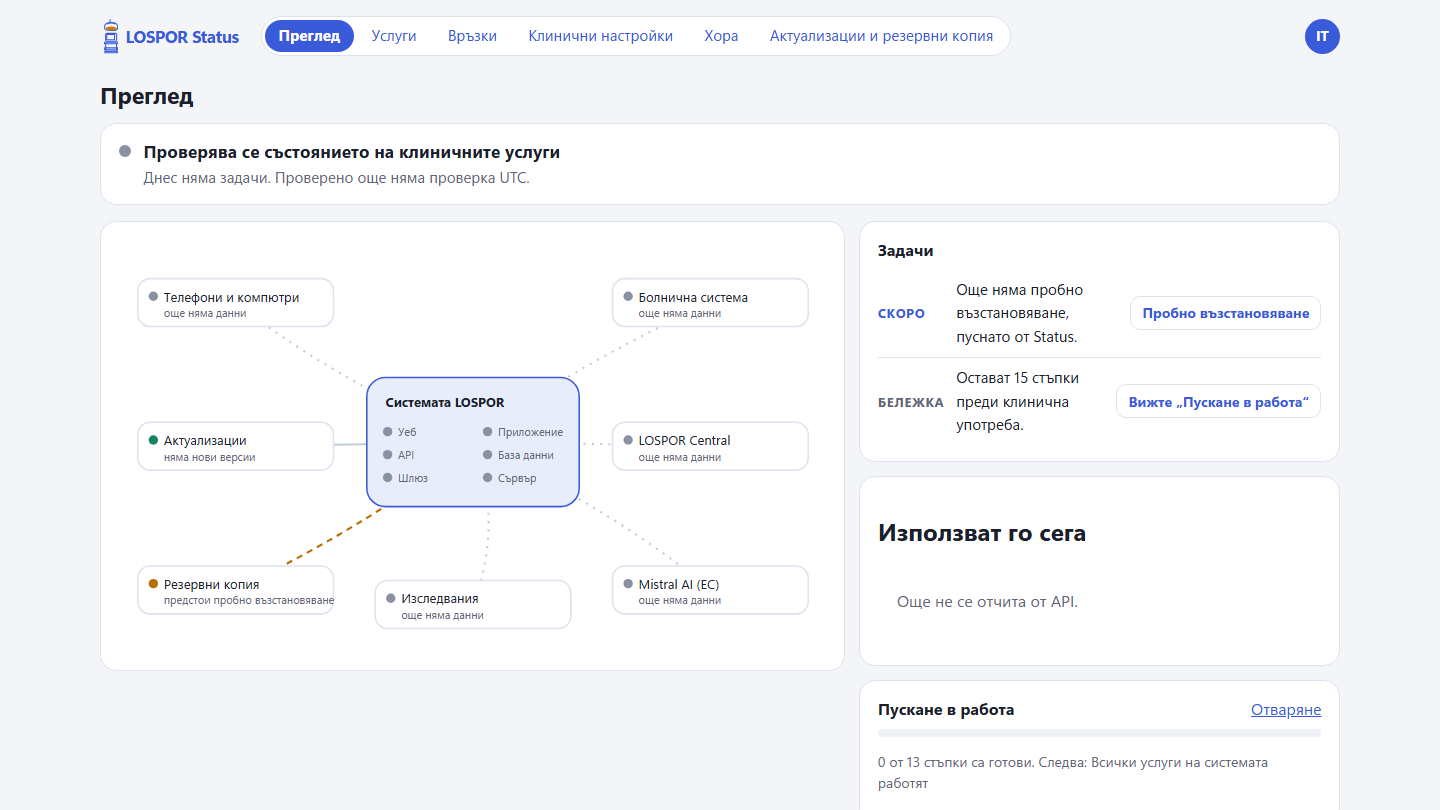Click the Приложение service entry

tap(523, 432)
